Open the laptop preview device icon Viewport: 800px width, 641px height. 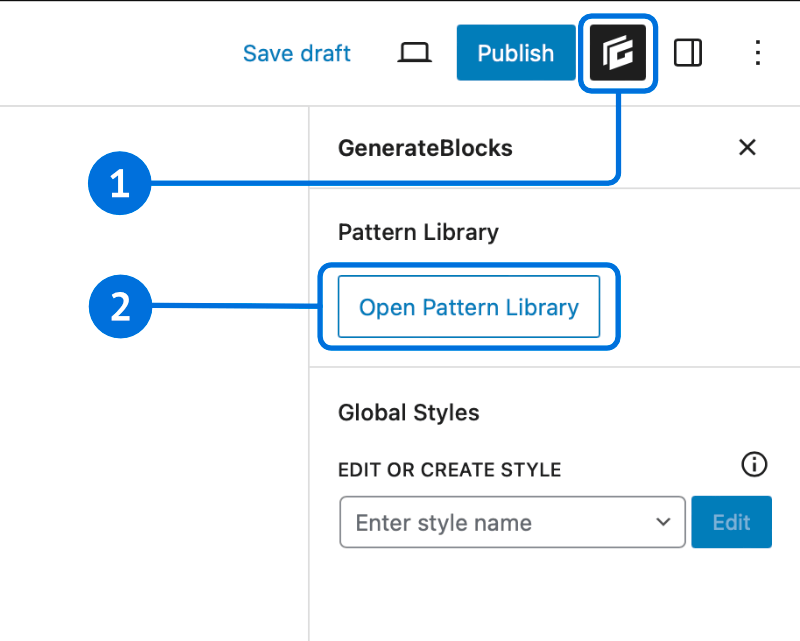tap(414, 53)
